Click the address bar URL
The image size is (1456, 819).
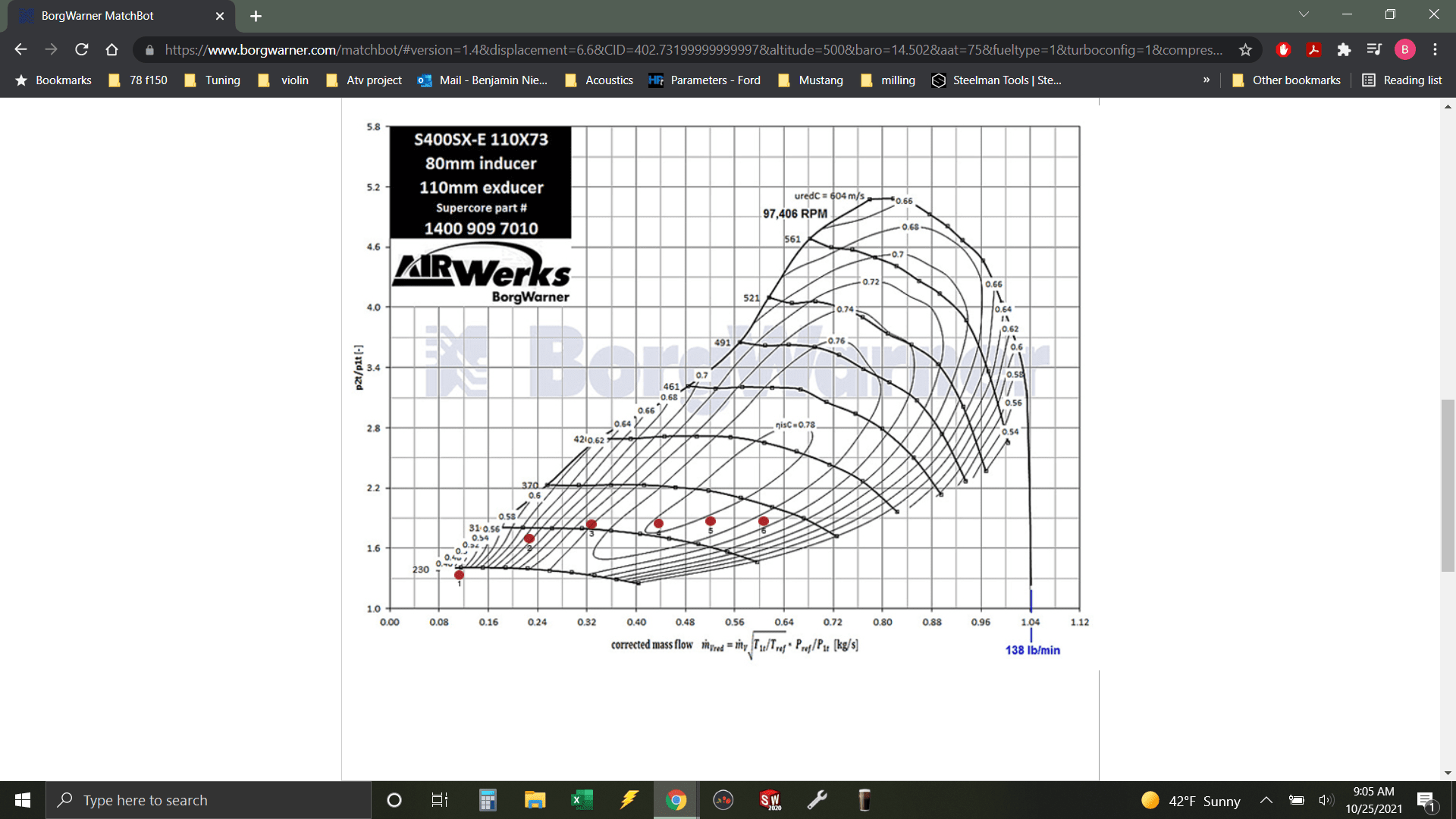pos(693,49)
